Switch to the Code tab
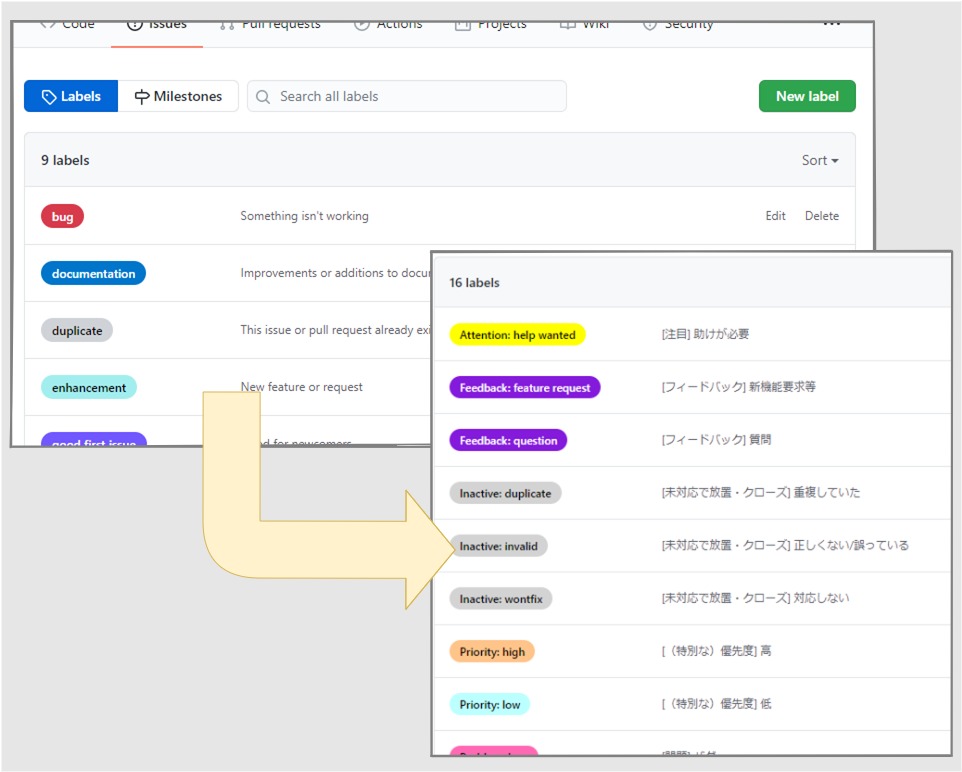The width and height of the screenshot is (962, 772). pyautogui.click(x=68, y=24)
